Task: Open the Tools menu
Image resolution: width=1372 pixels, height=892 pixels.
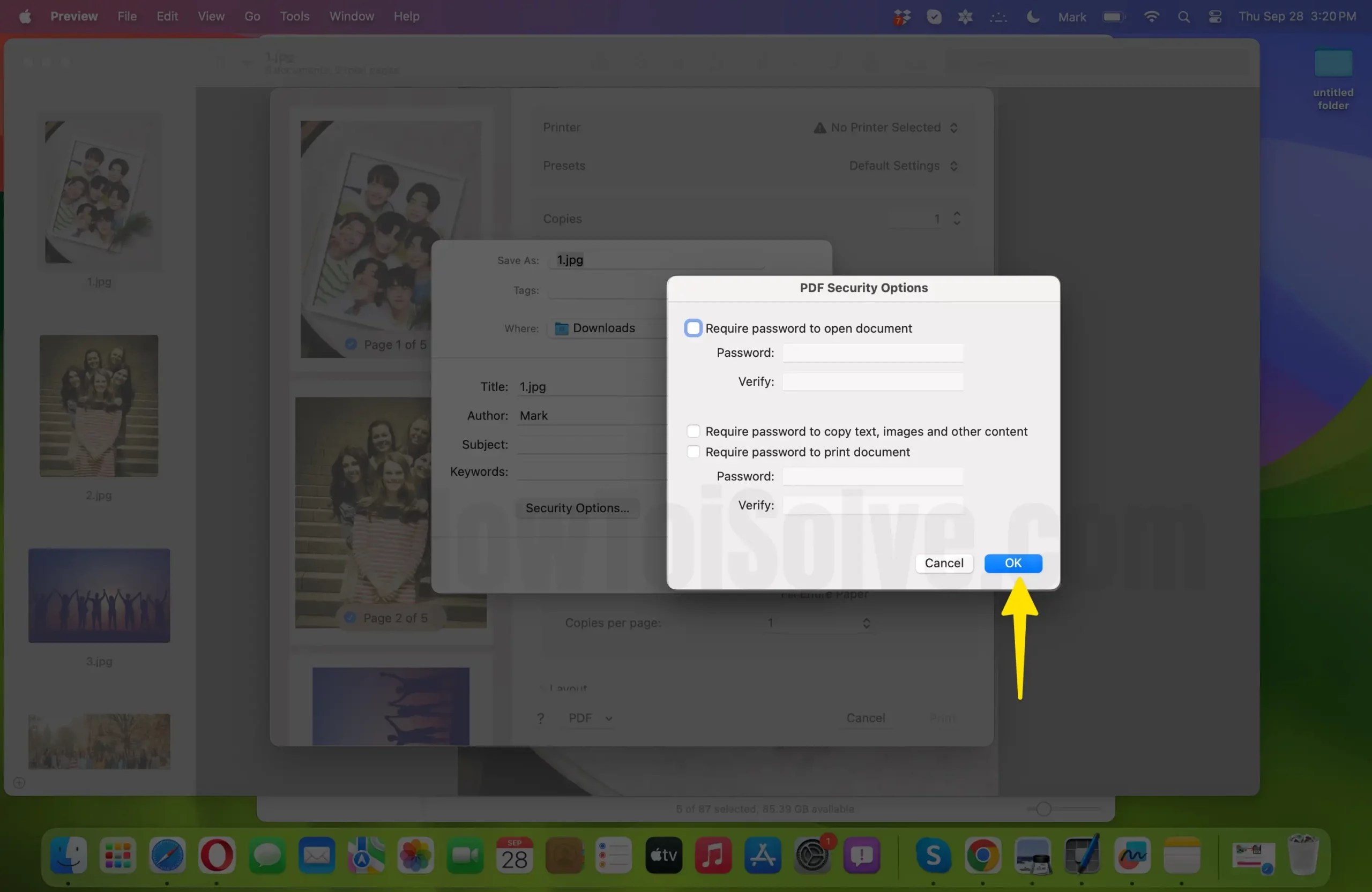Action: (294, 16)
